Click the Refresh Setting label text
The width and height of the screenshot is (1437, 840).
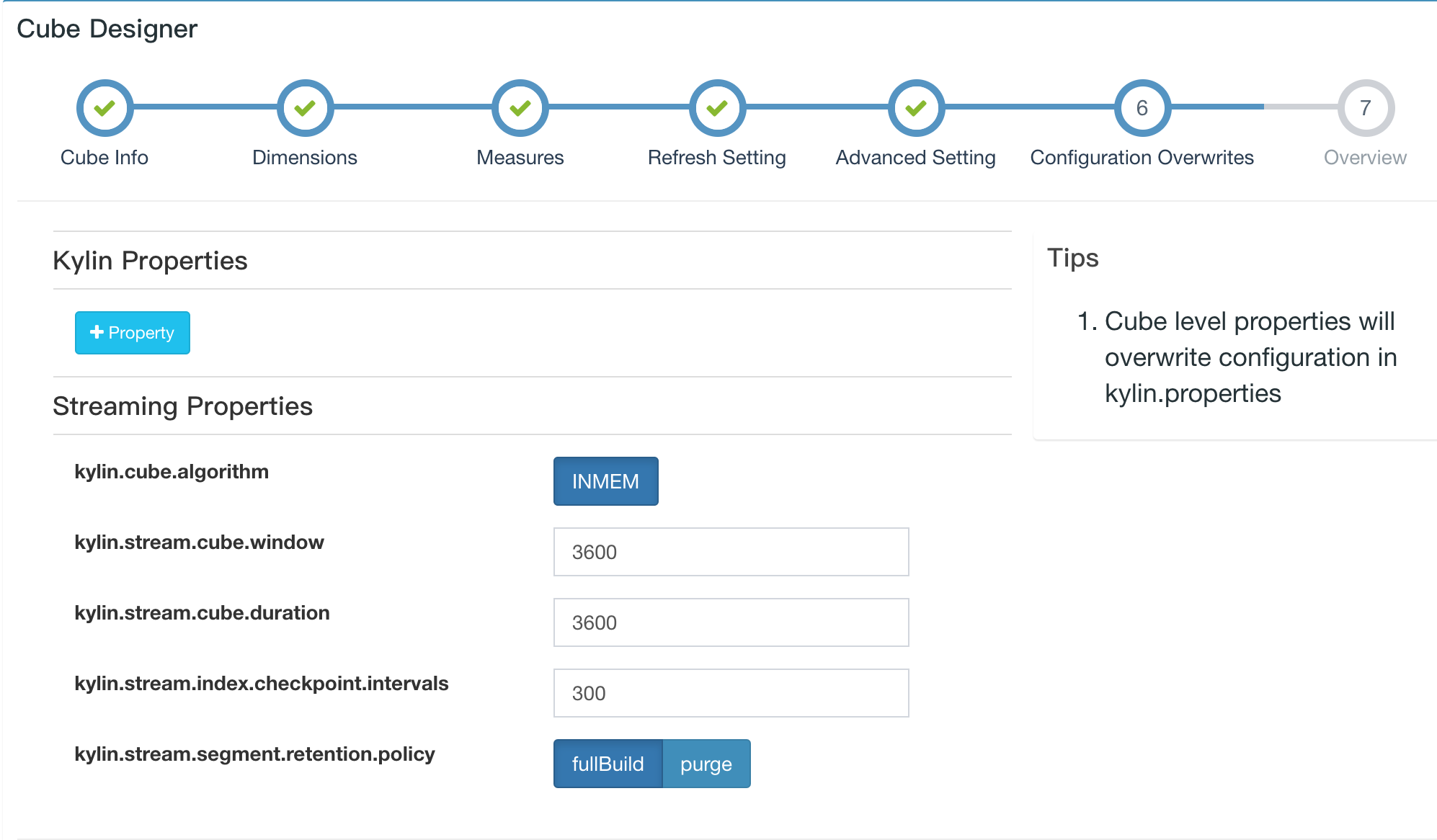click(x=716, y=158)
